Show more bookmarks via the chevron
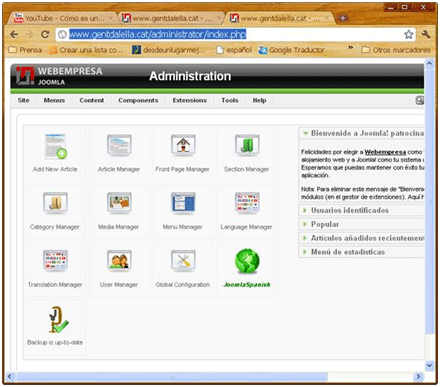 tap(351, 48)
